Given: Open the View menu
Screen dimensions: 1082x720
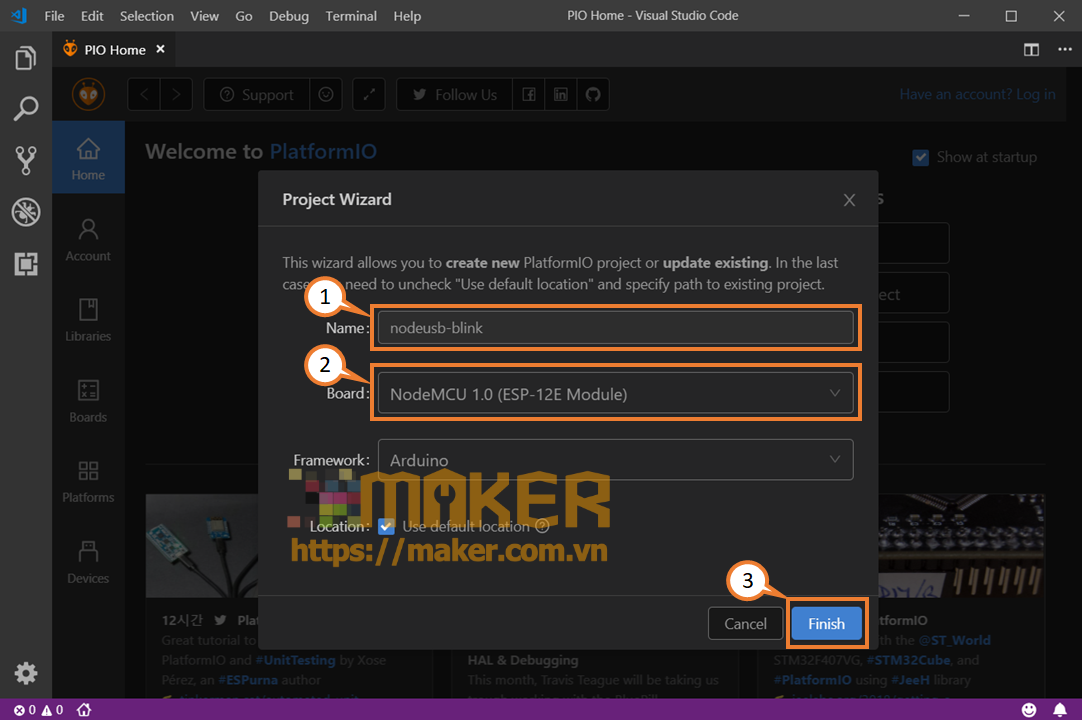Looking at the screenshot, I should [204, 16].
